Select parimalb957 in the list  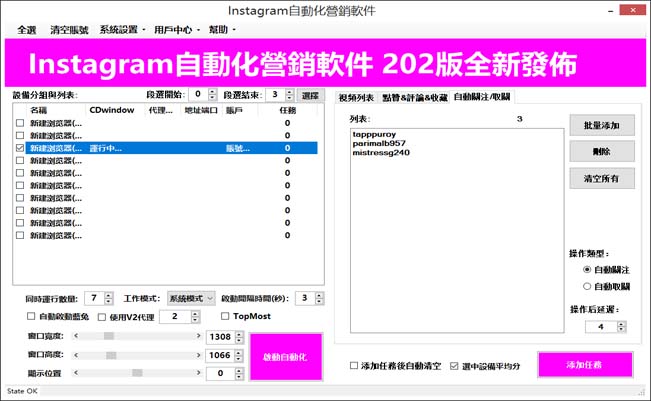379,144
